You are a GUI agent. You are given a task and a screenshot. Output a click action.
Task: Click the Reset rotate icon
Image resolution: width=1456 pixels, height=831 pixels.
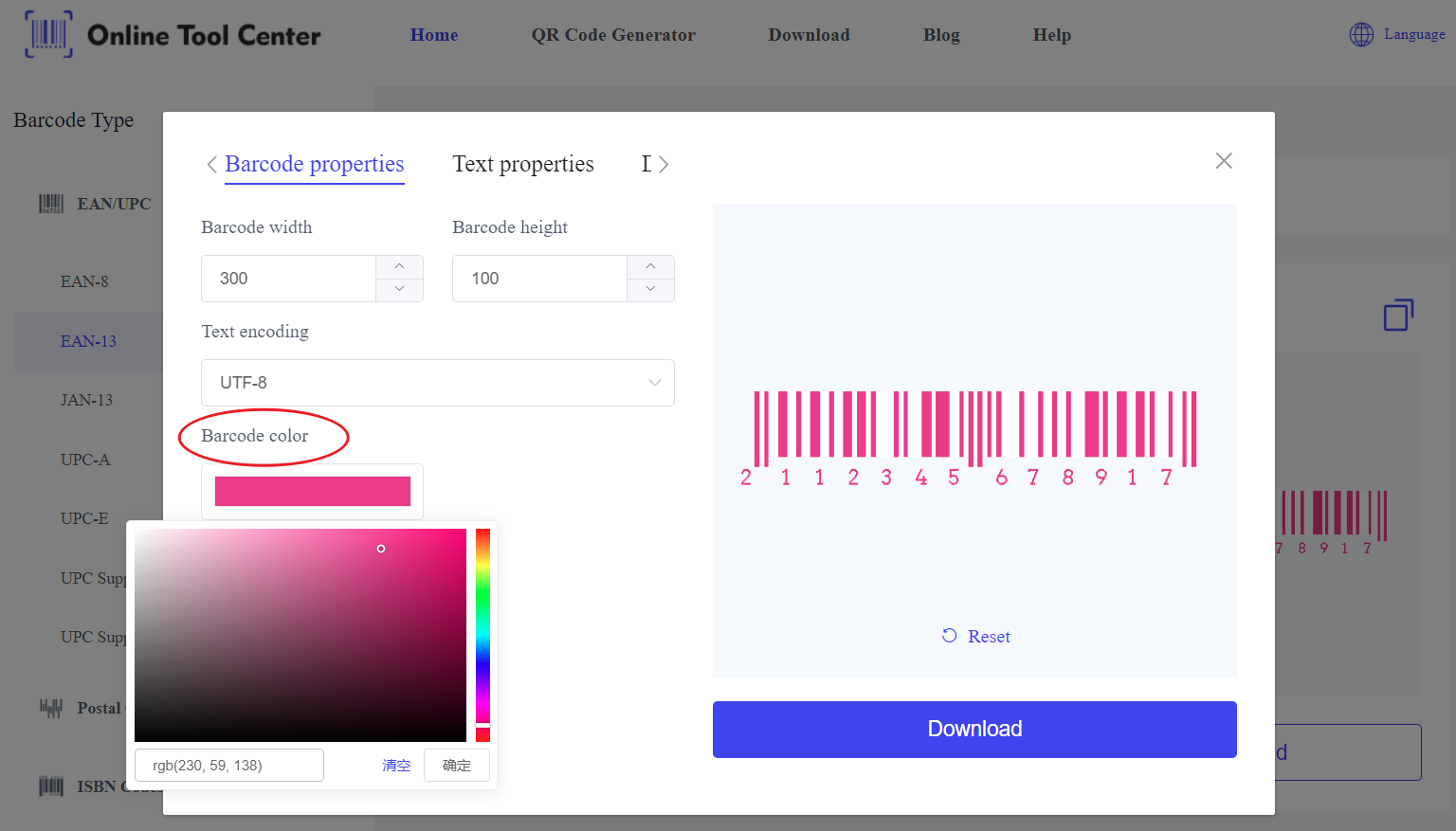click(x=949, y=636)
